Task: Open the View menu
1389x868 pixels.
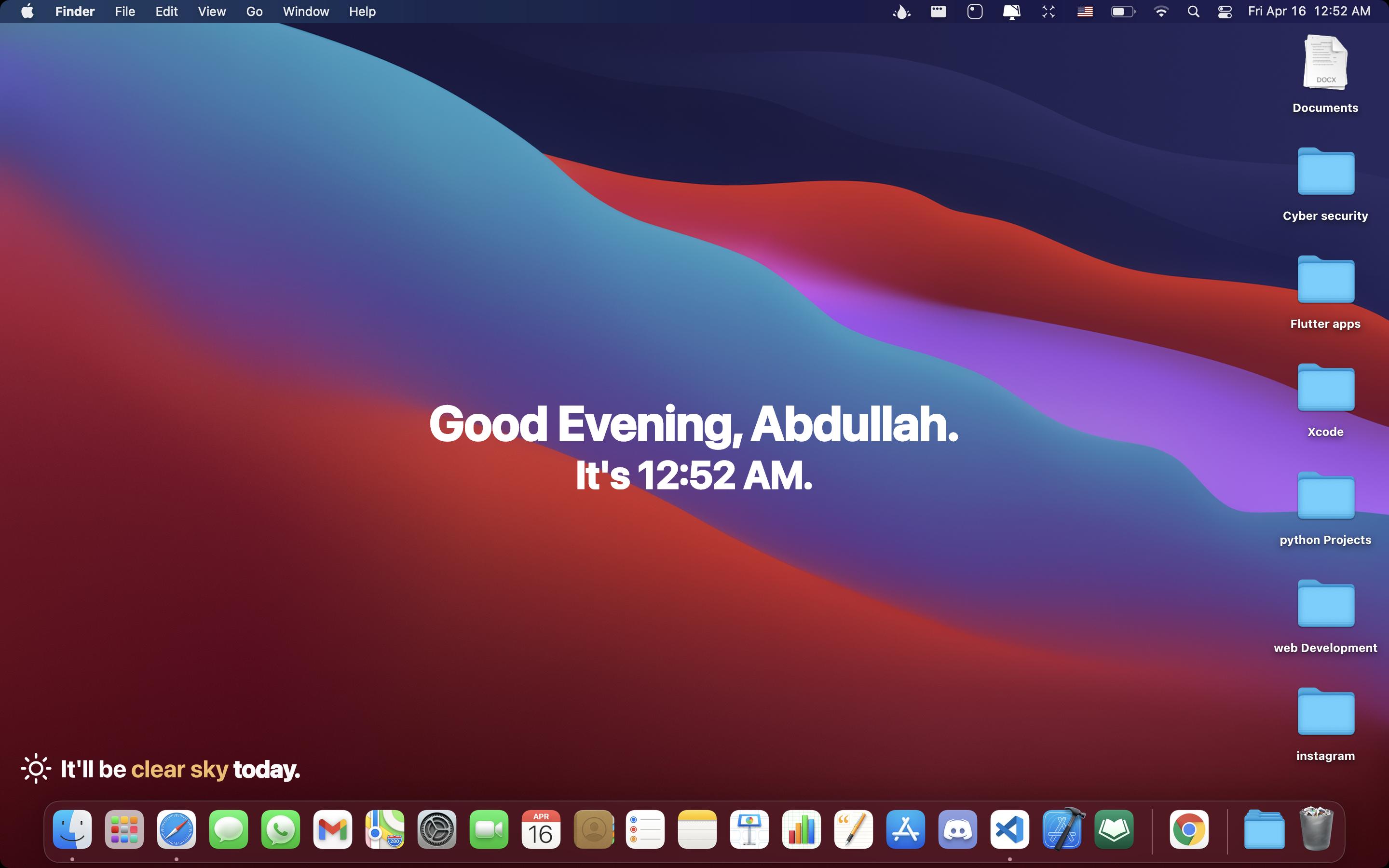Action: (x=211, y=12)
